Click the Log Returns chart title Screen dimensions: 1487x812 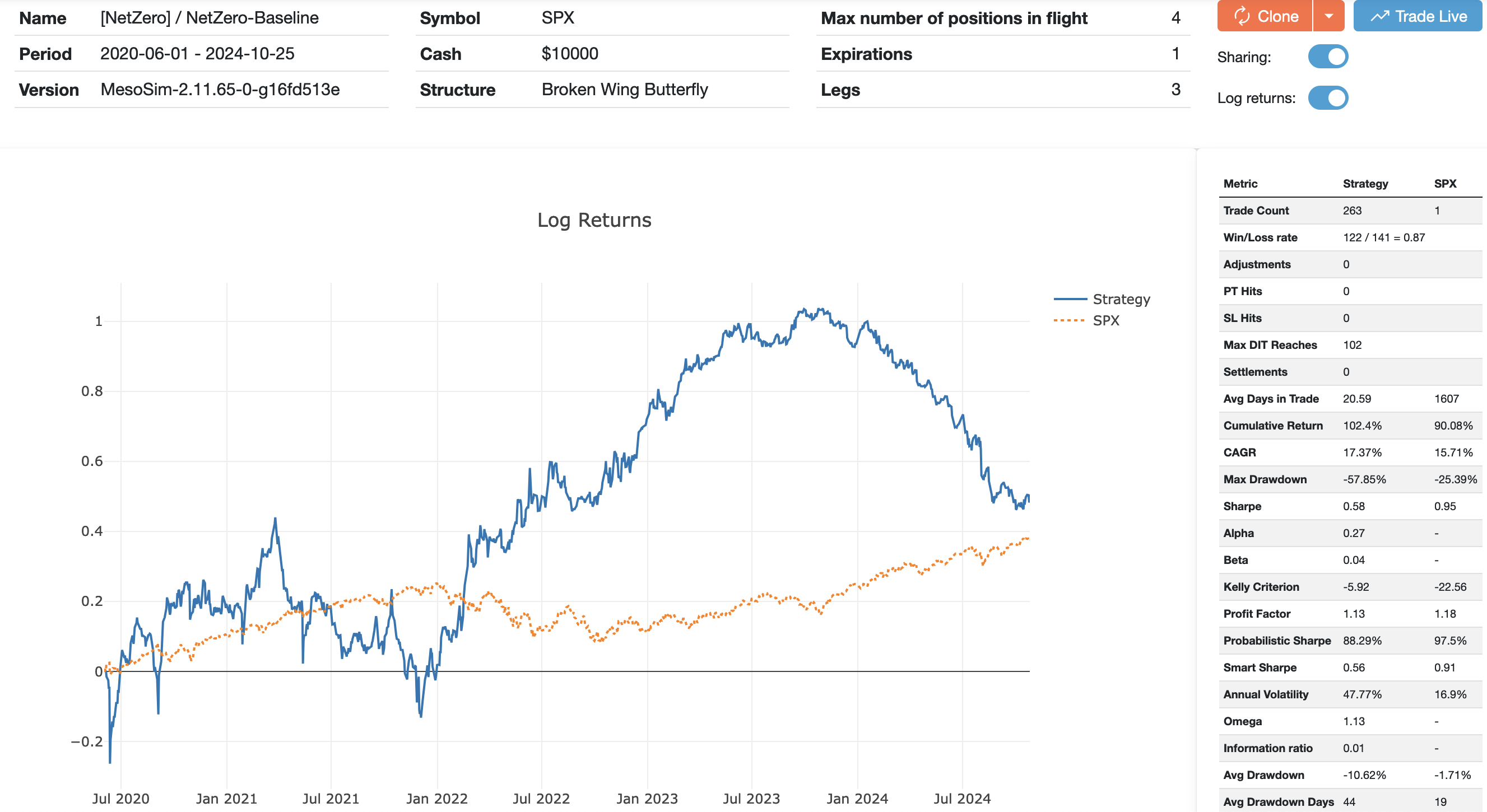[594, 220]
